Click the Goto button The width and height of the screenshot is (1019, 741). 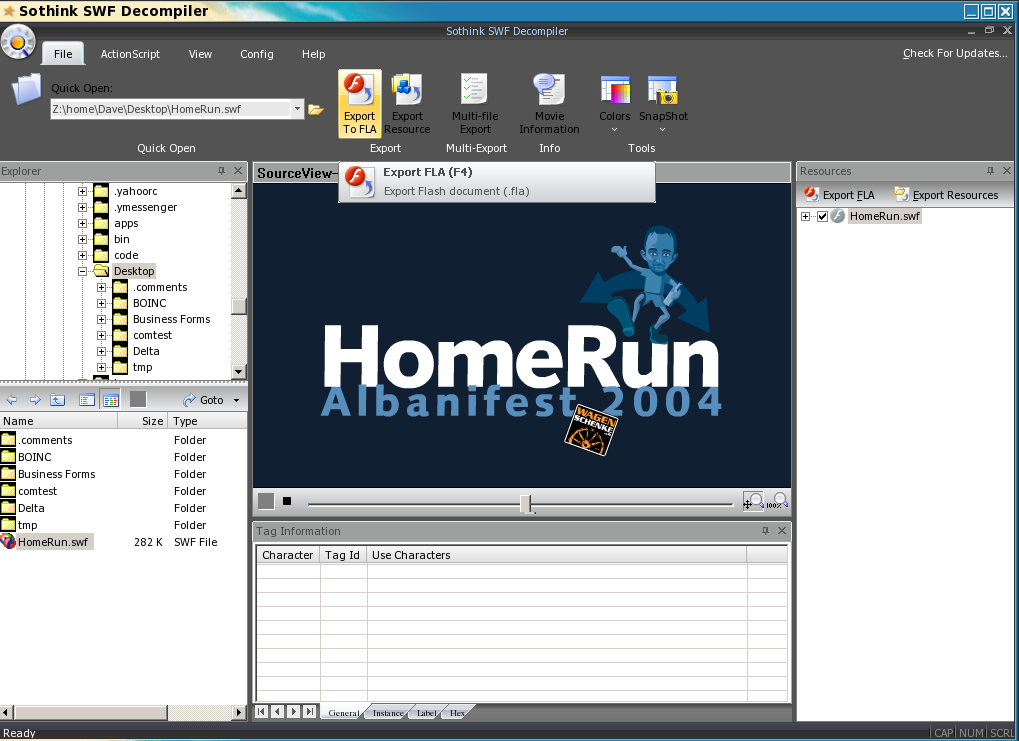point(204,400)
